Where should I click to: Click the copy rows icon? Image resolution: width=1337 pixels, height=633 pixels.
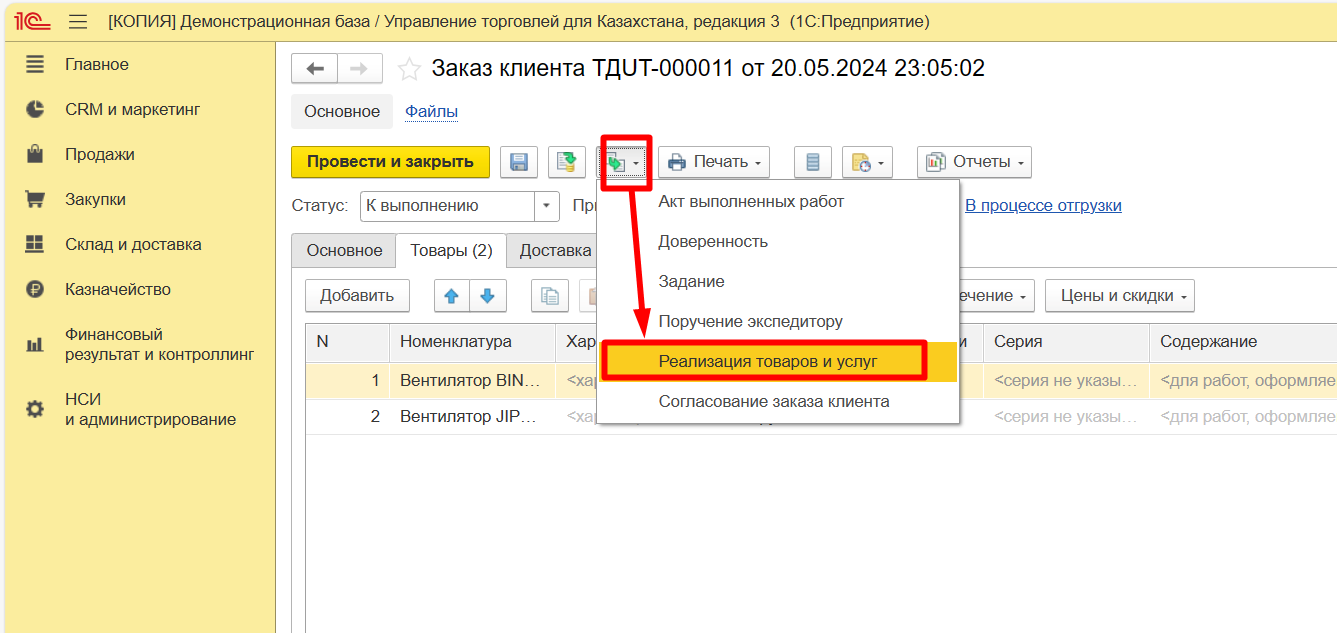(x=549, y=296)
